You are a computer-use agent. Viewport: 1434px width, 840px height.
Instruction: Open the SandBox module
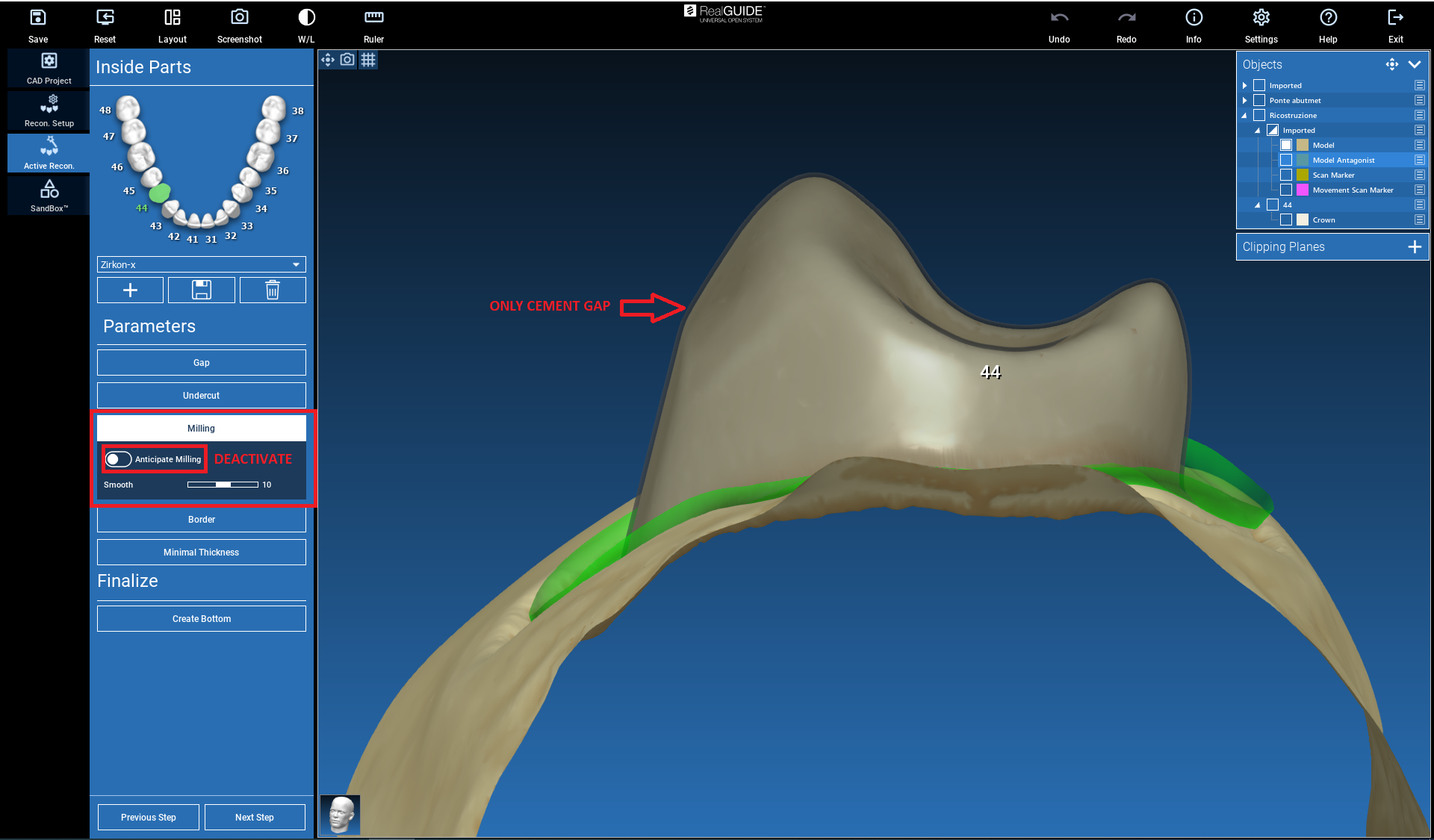coord(49,196)
